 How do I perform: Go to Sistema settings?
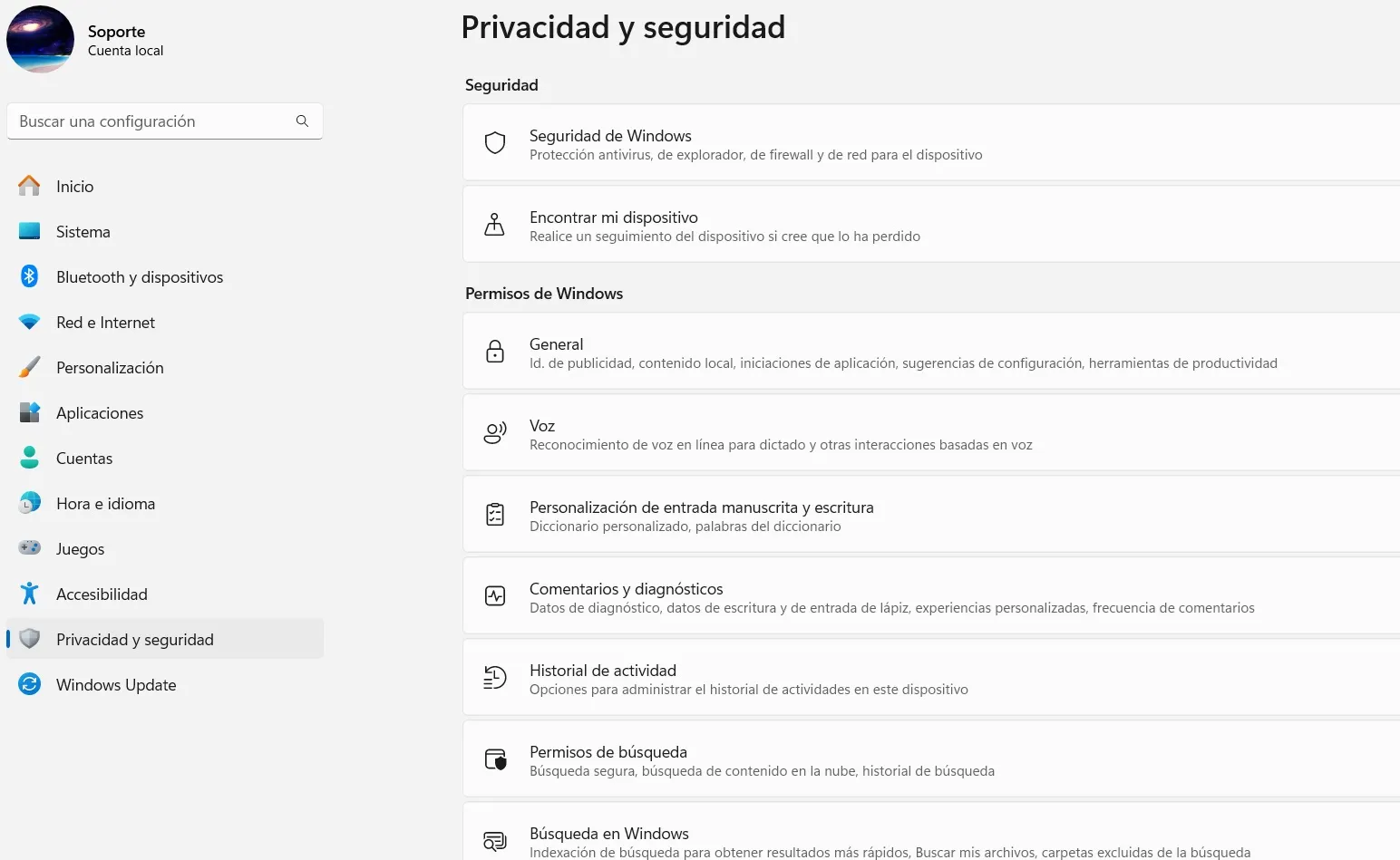tap(83, 232)
